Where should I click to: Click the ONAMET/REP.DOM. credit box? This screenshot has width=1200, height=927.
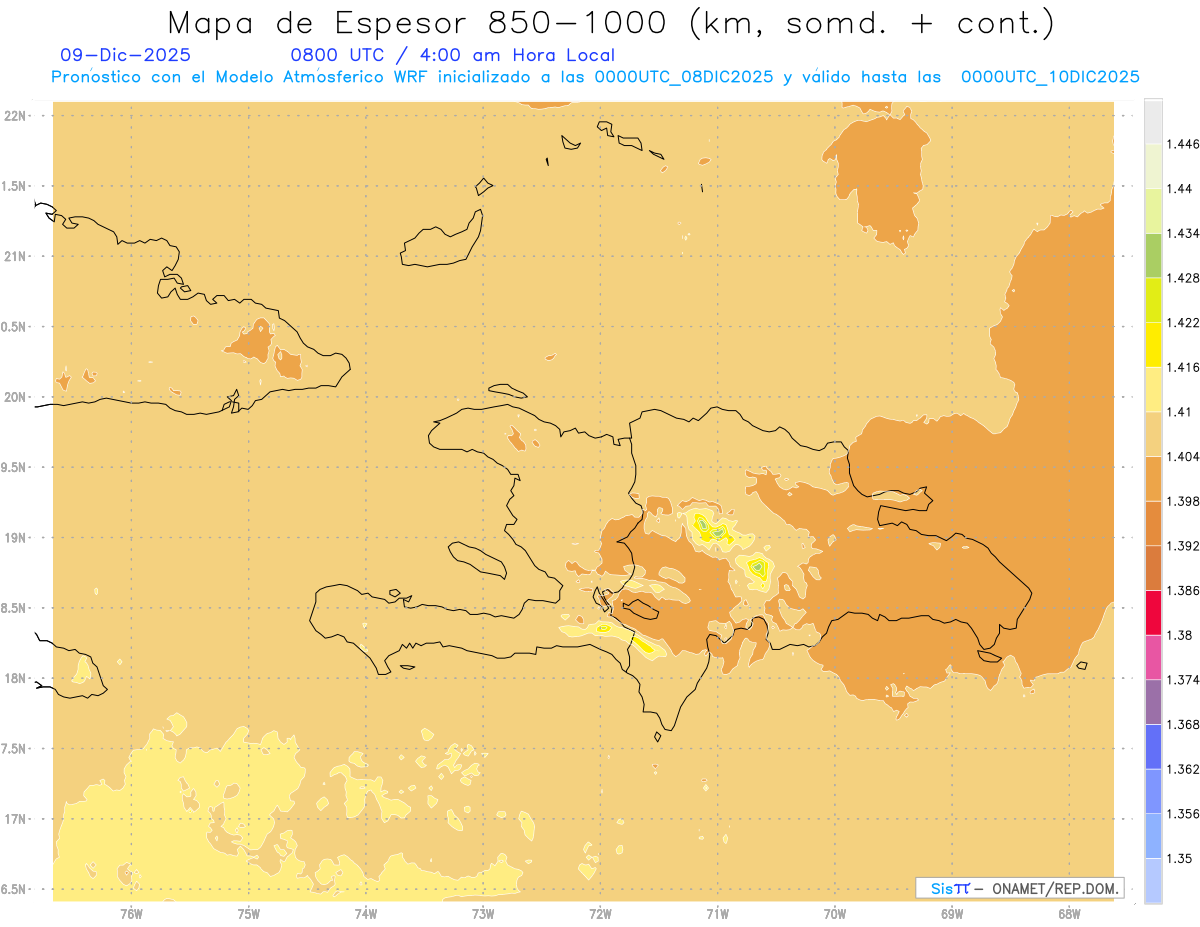pos(1020,888)
